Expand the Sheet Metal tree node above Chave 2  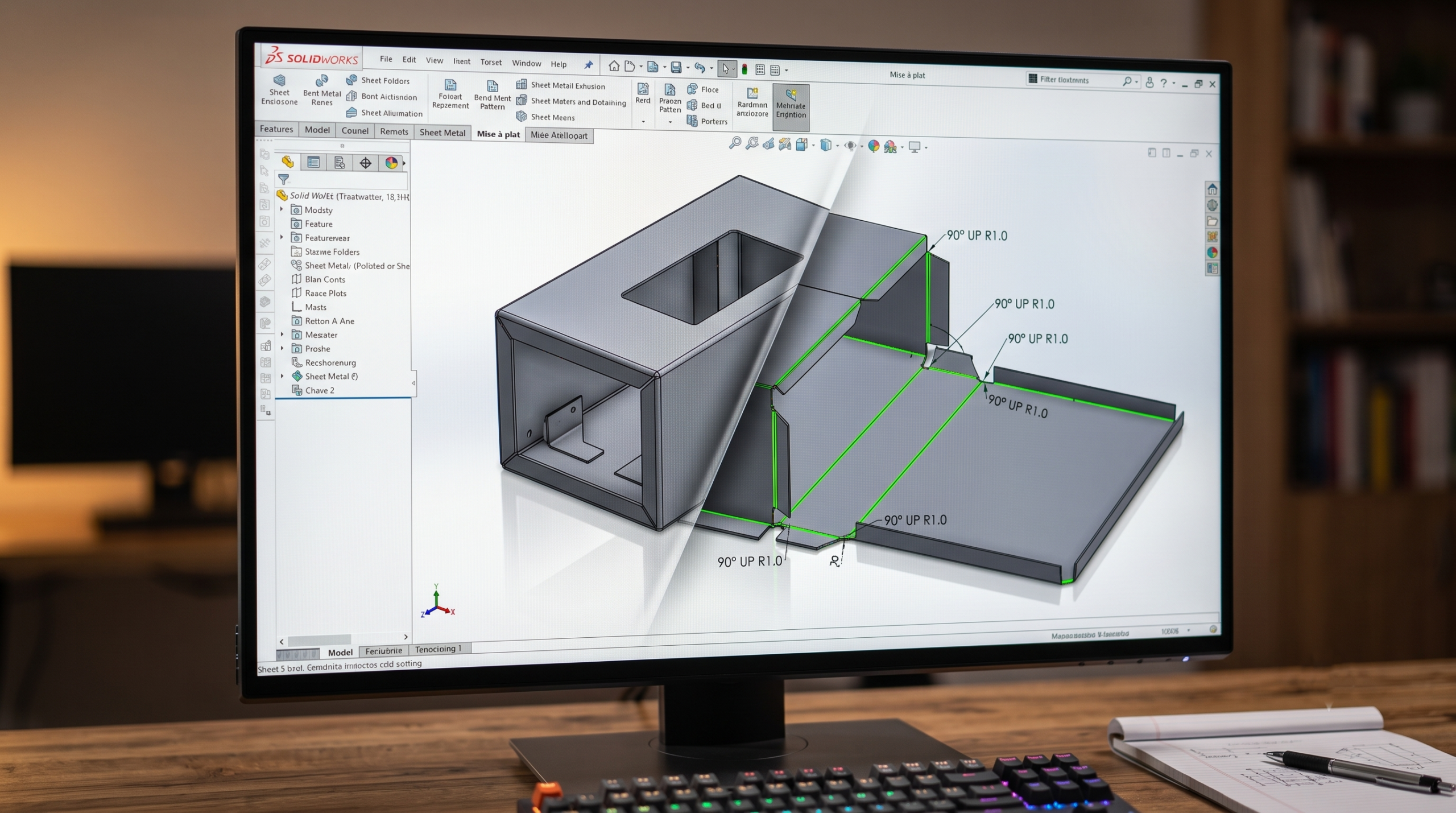coord(282,375)
